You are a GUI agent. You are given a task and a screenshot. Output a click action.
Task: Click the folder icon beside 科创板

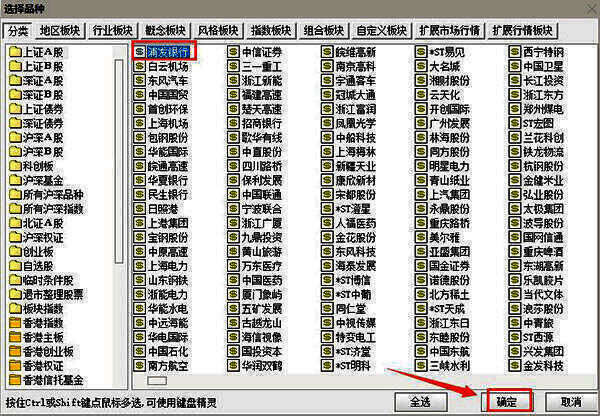pos(15,166)
